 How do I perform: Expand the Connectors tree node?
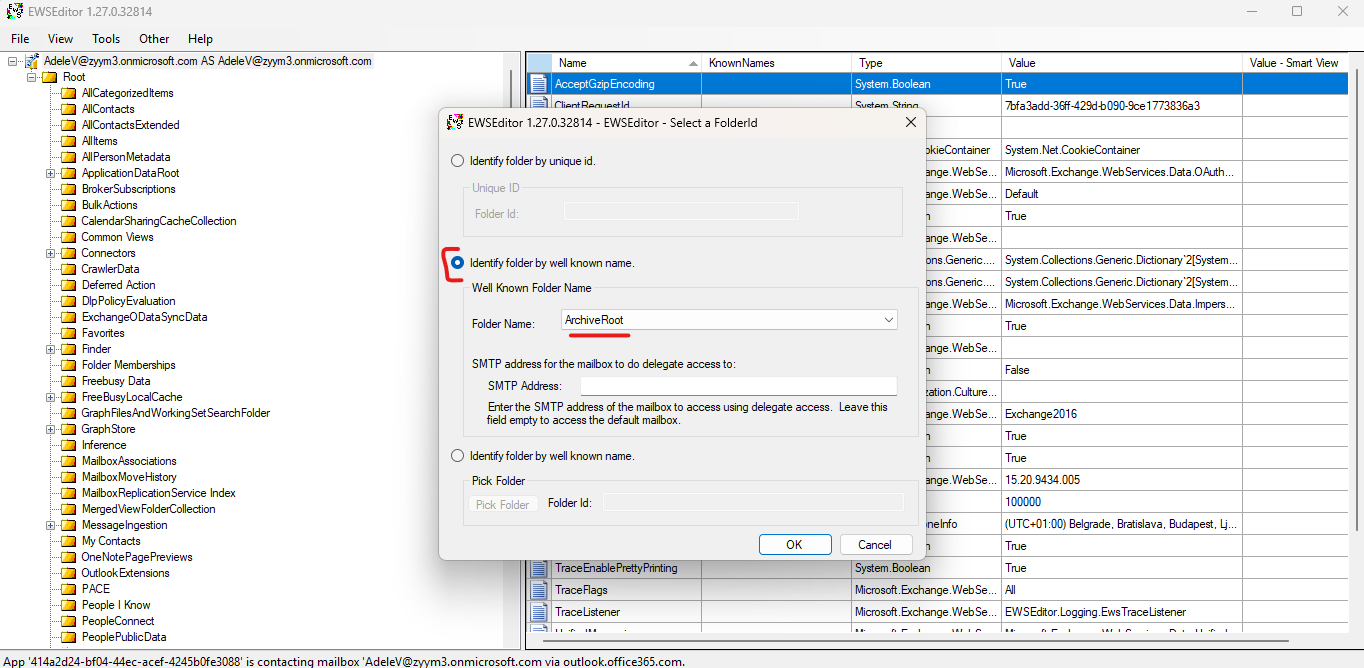click(50, 253)
